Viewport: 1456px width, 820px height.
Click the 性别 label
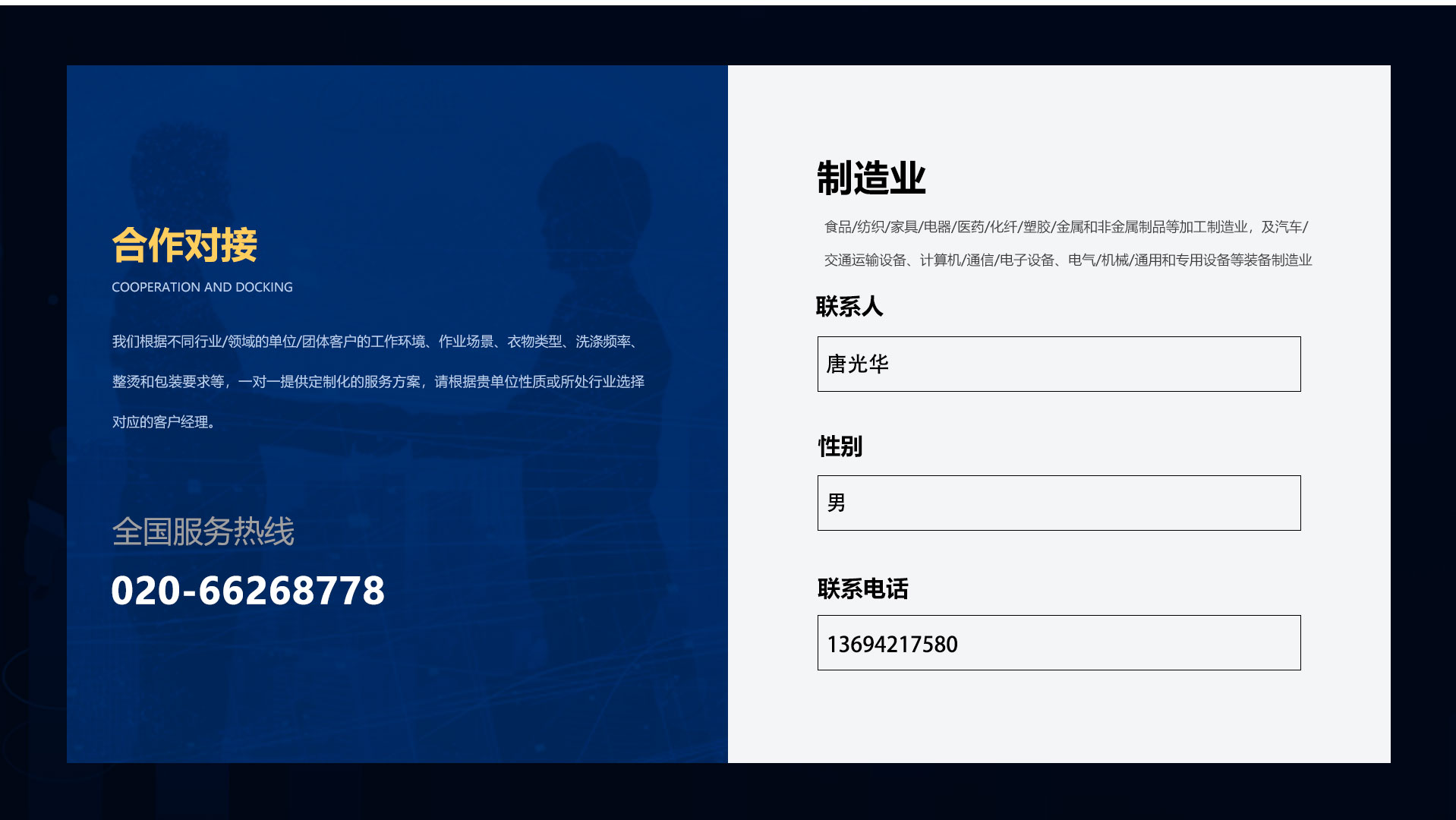click(840, 446)
